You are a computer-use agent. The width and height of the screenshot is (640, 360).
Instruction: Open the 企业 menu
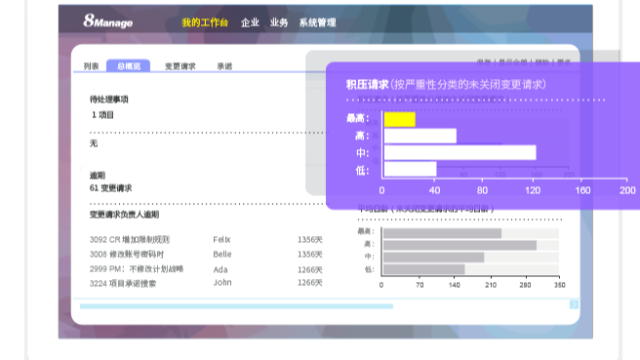click(x=250, y=22)
